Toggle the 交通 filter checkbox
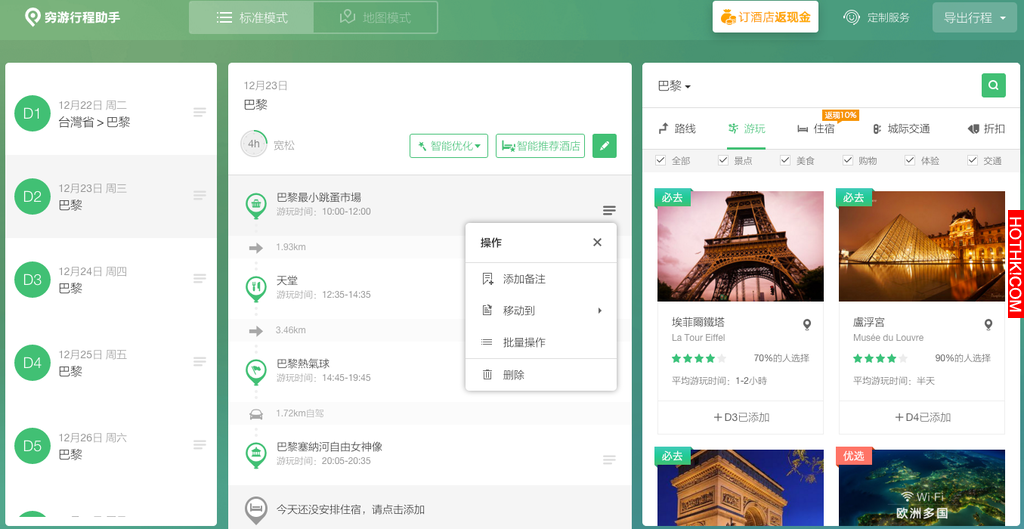The width and height of the screenshot is (1024, 529). (972, 160)
